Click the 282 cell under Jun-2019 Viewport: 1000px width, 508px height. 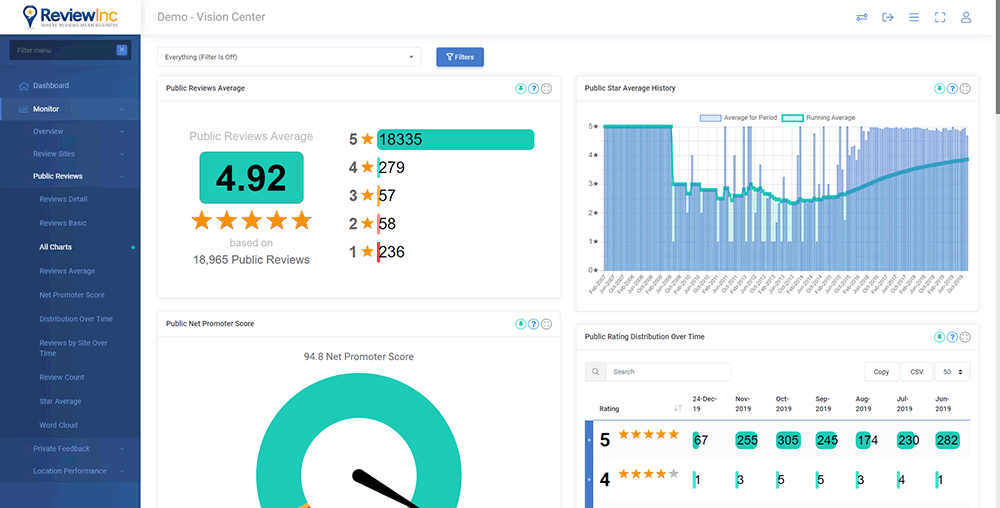pos(948,440)
